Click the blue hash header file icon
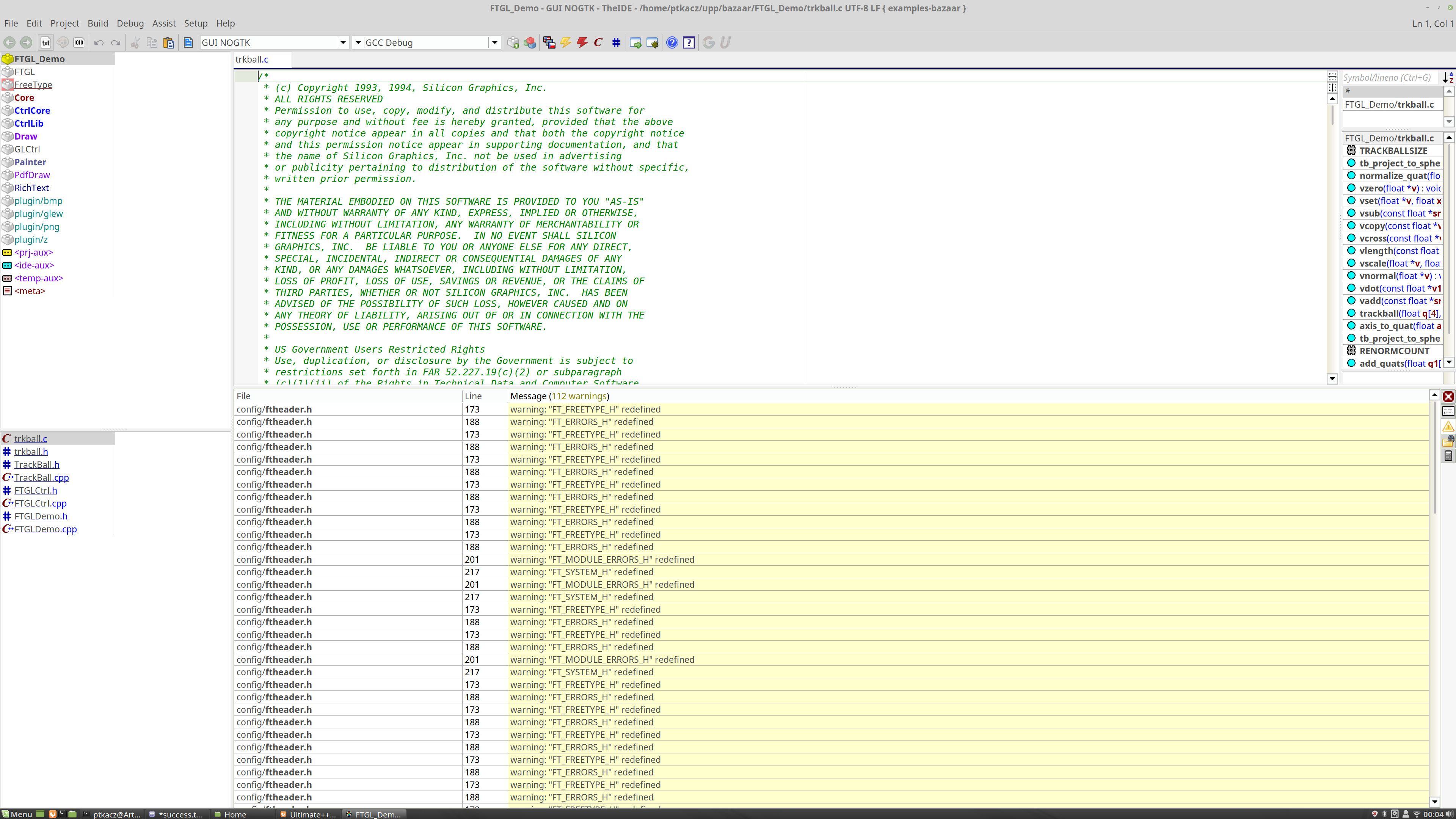 [x=616, y=42]
